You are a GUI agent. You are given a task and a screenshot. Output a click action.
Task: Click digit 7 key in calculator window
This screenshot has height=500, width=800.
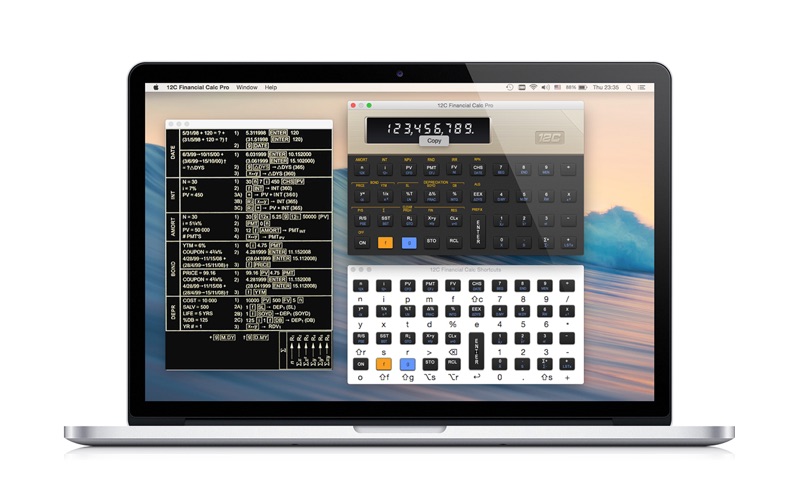click(x=501, y=169)
